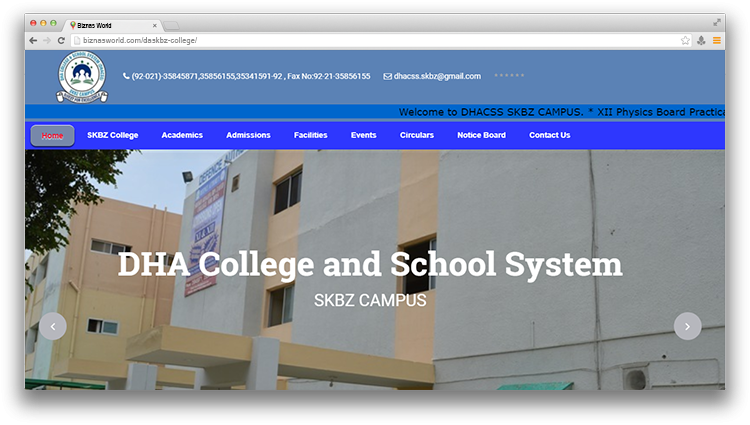750x425 pixels.
Task: Click the browser forward arrow
Action: (x=47, y=40)
